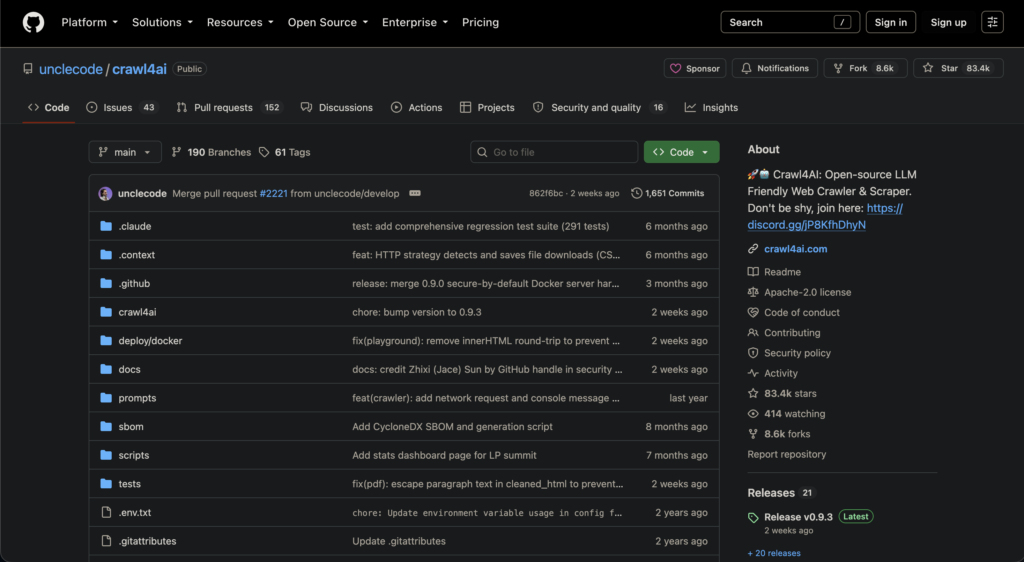Open commit "chore: bump version to 0.9.3"
This screenshot has height=562, width=1024.
tap(417, 312)
